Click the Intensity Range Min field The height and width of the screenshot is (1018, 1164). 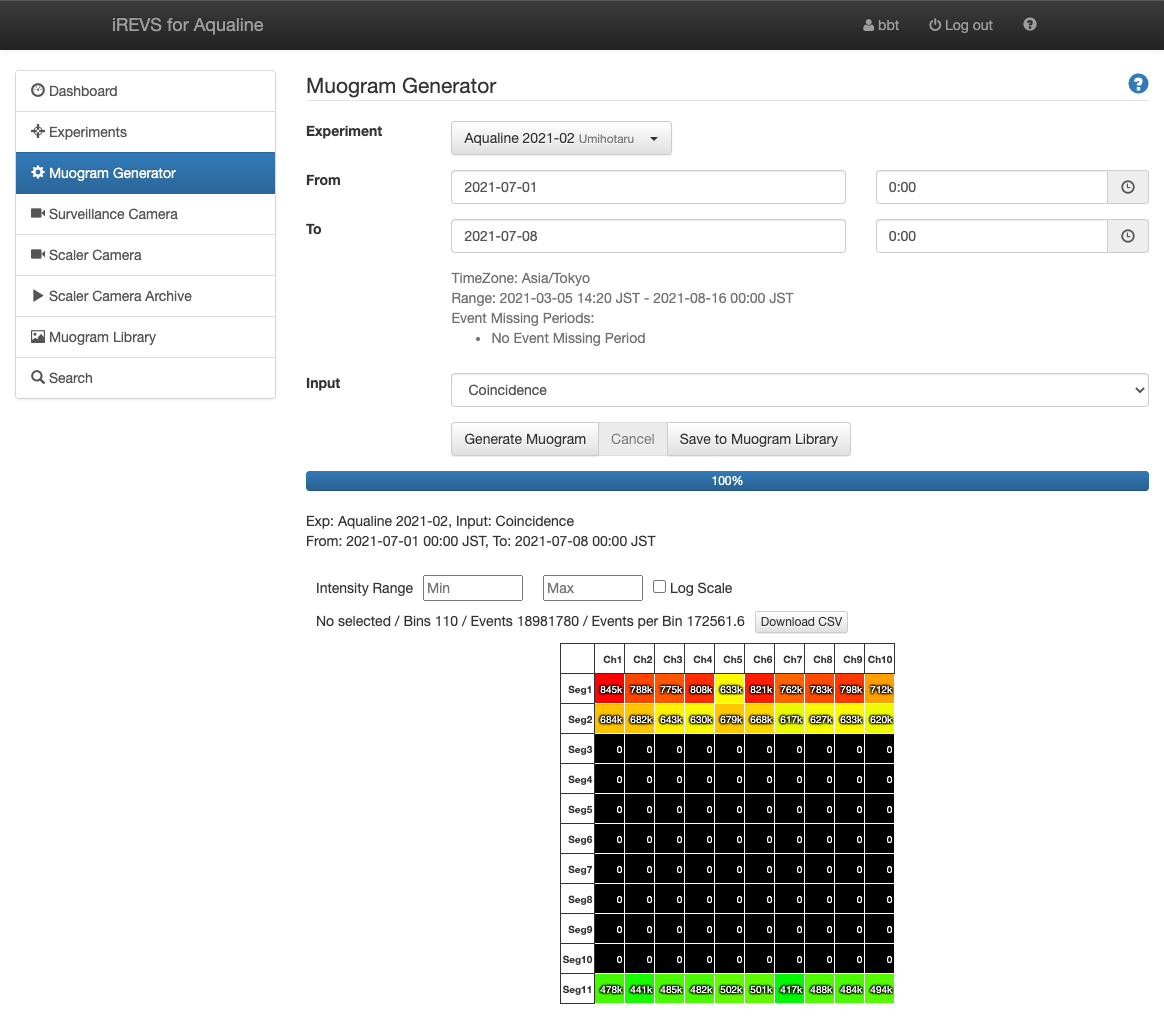click(473, 588)
